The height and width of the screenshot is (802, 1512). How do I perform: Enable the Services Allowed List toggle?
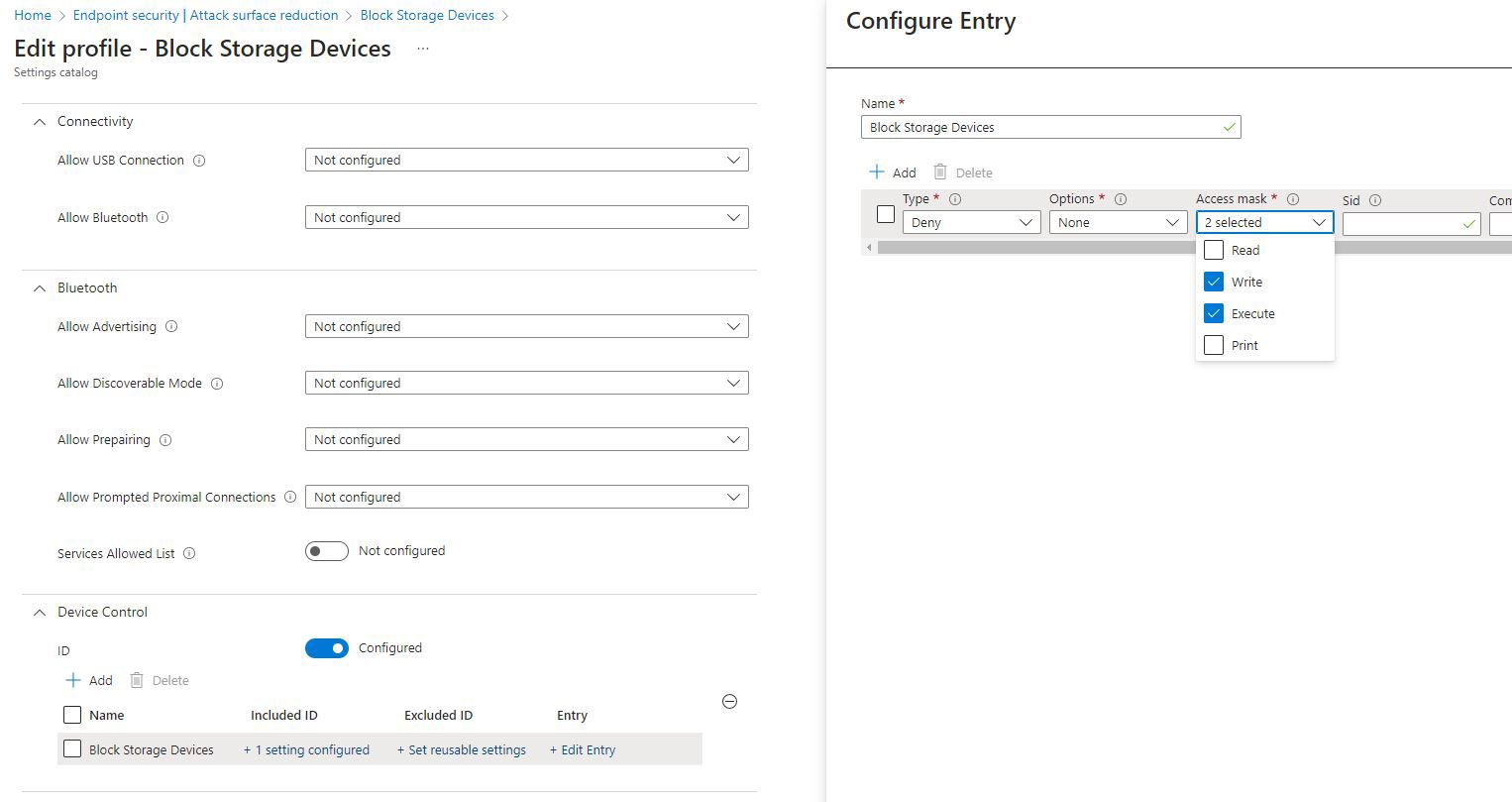(x=327, y=550)
